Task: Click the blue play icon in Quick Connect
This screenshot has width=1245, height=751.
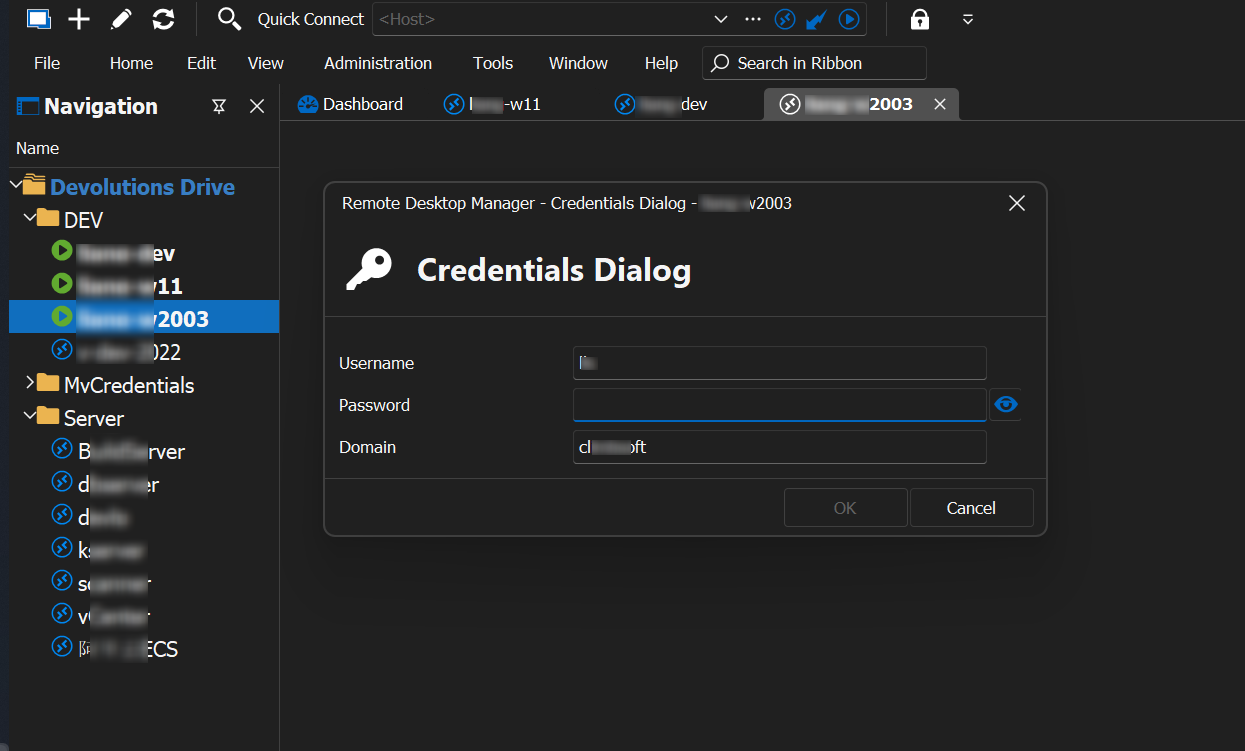Action: 849,19
